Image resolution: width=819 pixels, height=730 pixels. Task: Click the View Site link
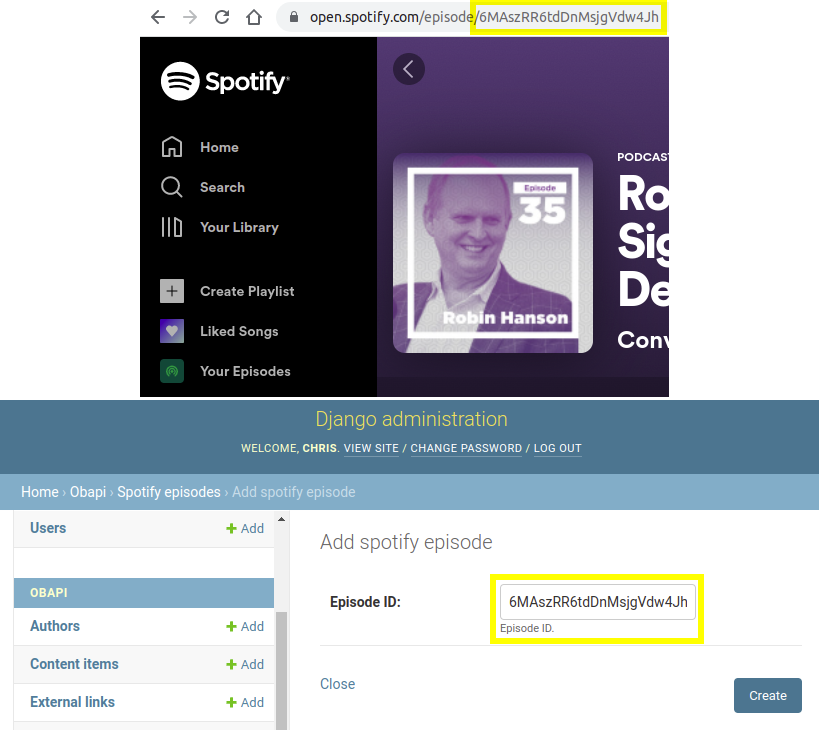click(x=371, y=448)
